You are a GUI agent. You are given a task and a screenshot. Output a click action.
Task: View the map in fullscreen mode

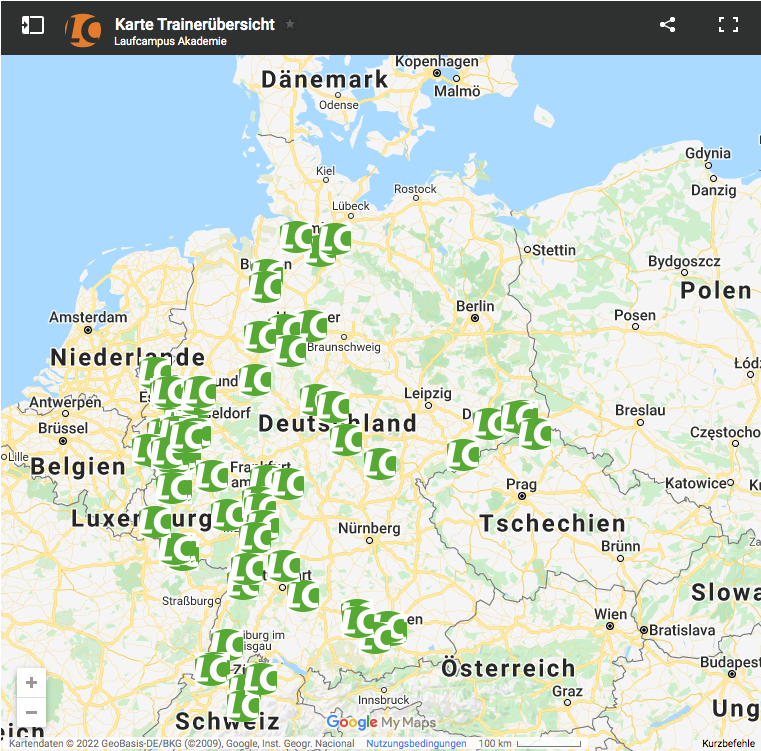(728, 25)
